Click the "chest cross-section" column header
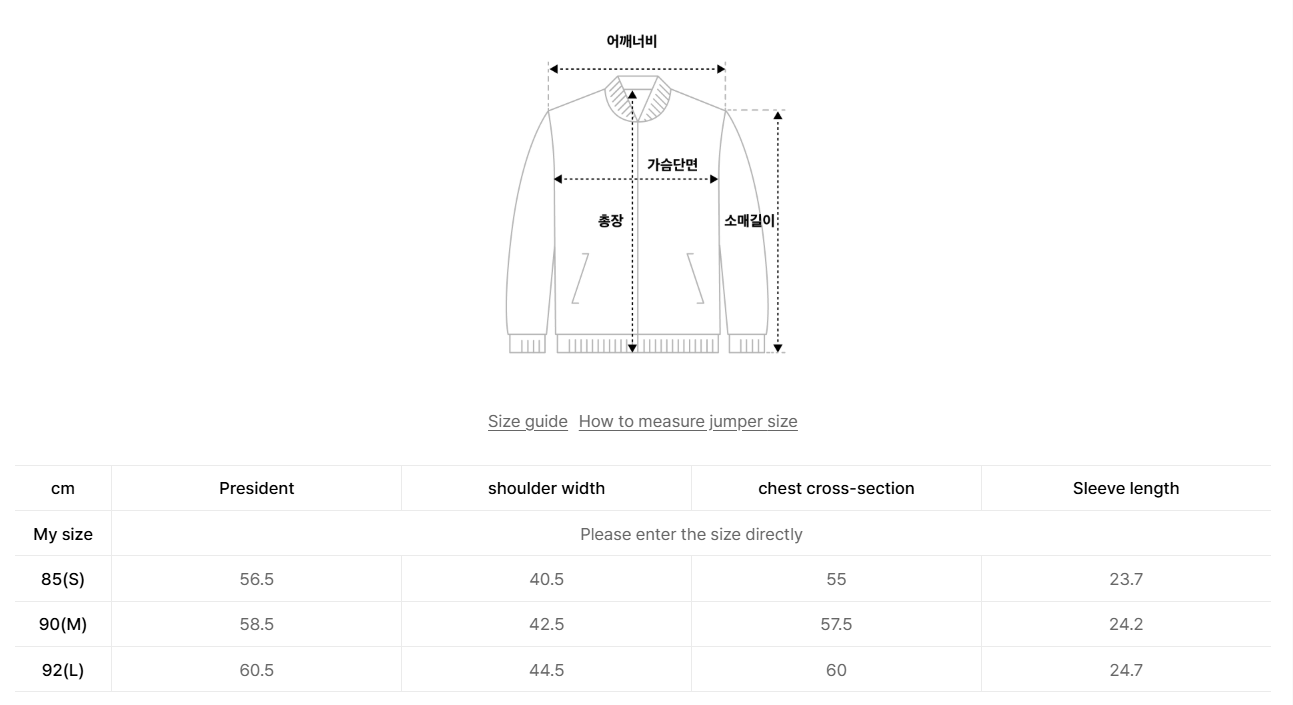Screen dimensions: 1293x705 click(836, 488)
